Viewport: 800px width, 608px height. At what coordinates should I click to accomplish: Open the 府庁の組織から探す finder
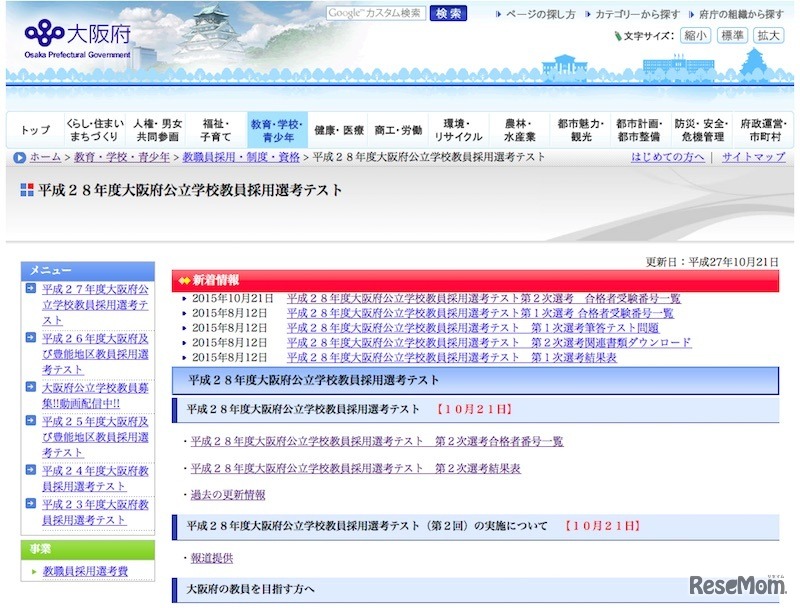[x=740, y=14]
